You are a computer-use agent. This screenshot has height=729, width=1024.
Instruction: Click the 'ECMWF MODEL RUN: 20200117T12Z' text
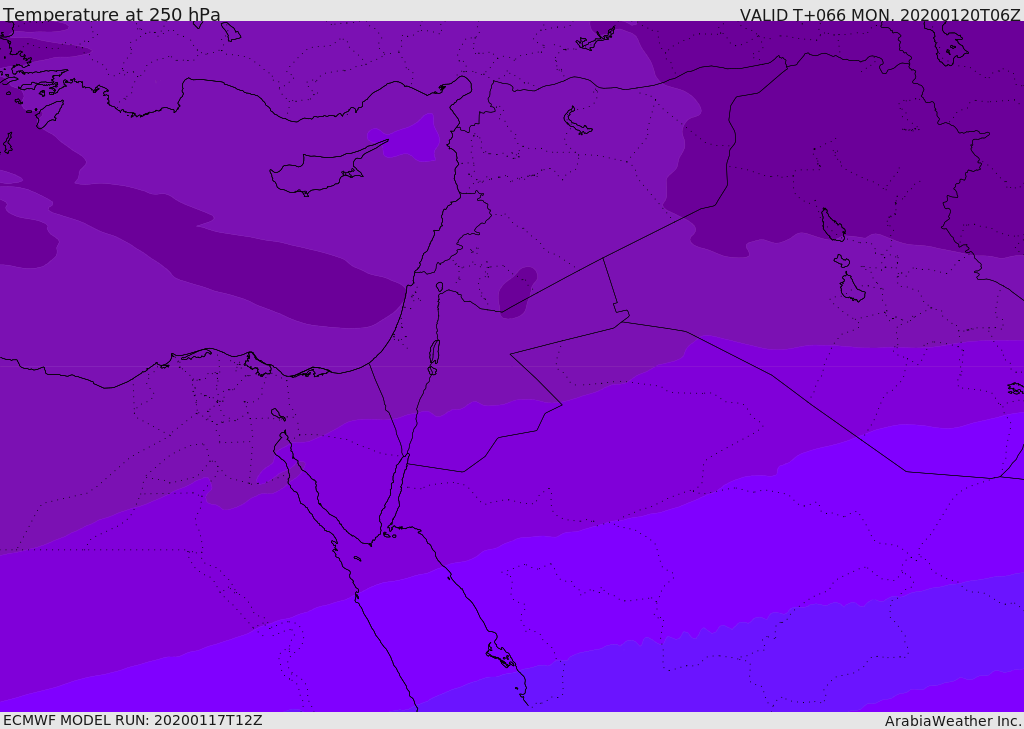[133, 720]
